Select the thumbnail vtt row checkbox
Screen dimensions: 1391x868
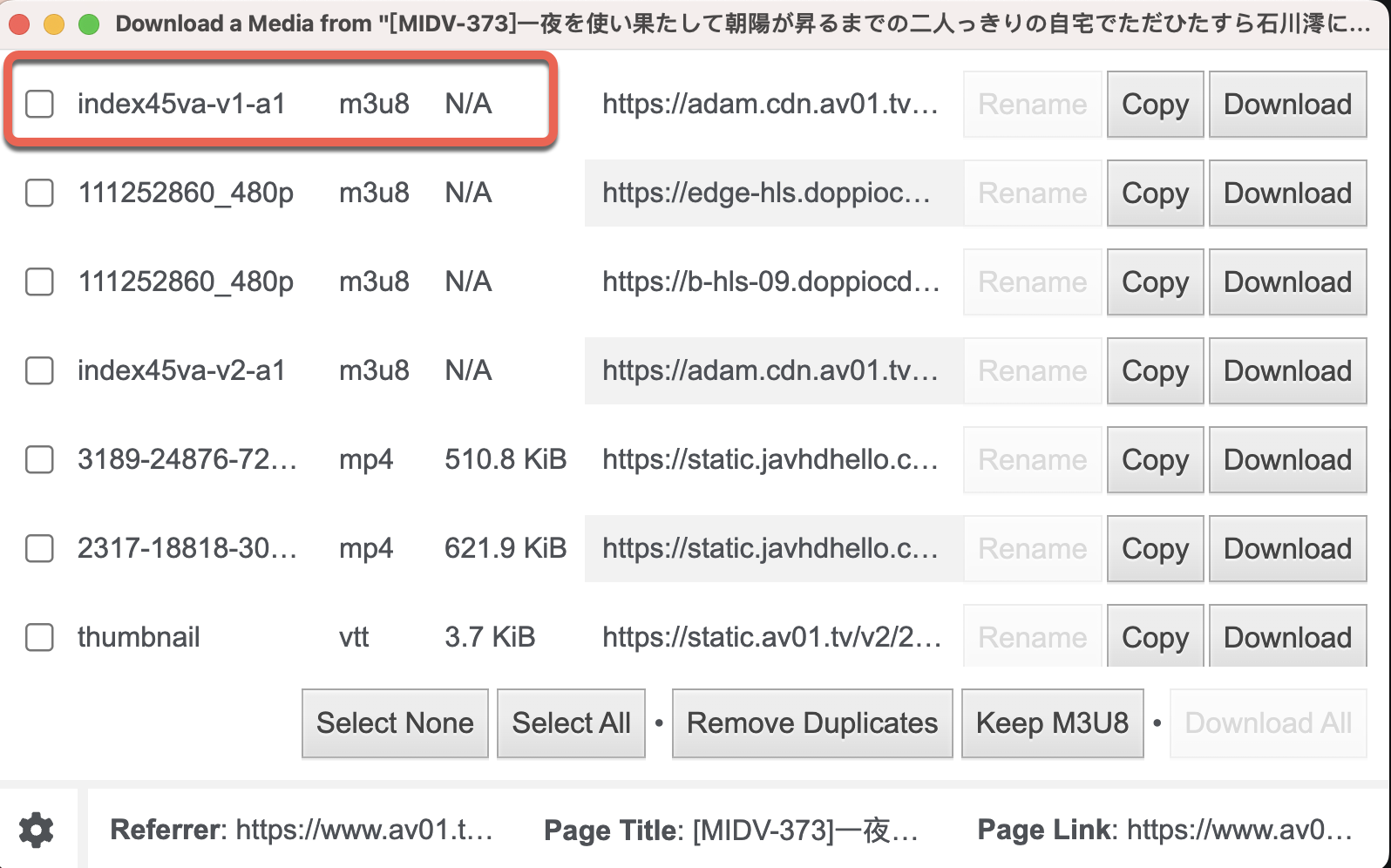pos(39,637)
